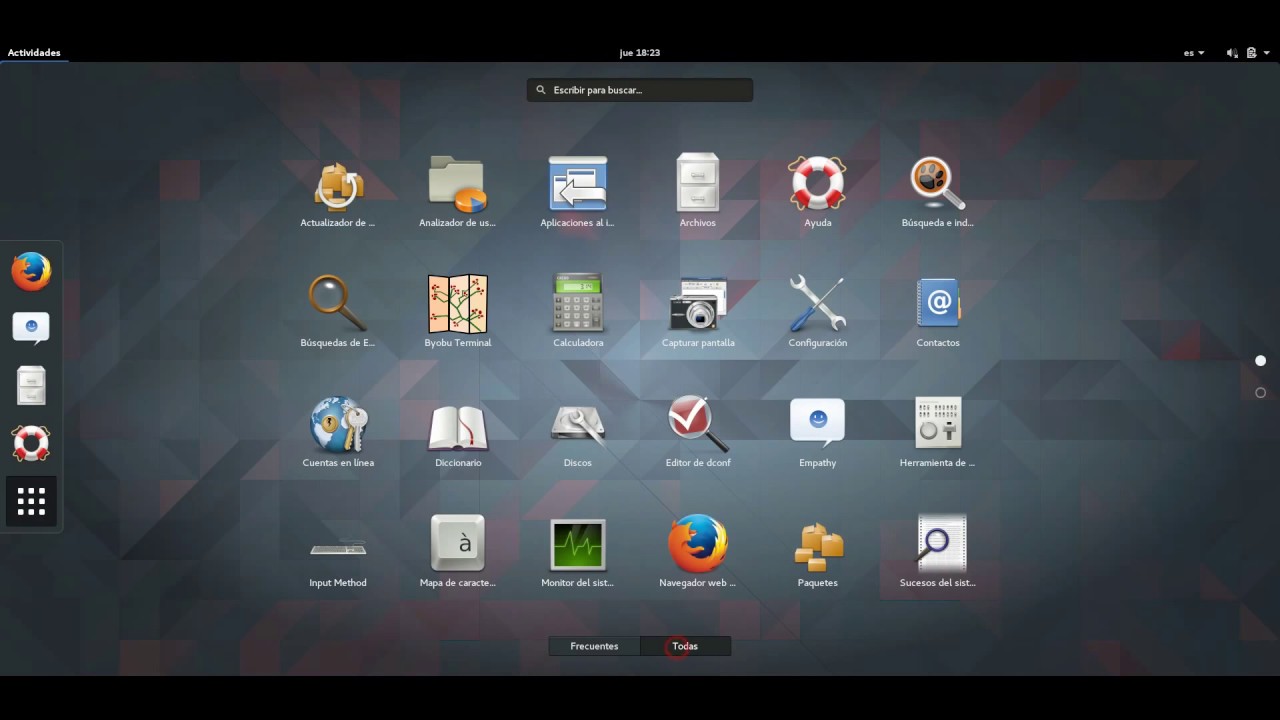Open the Actividades menu
The height and width of the screenshot is (720, 1280).
[x=34, y=52]
